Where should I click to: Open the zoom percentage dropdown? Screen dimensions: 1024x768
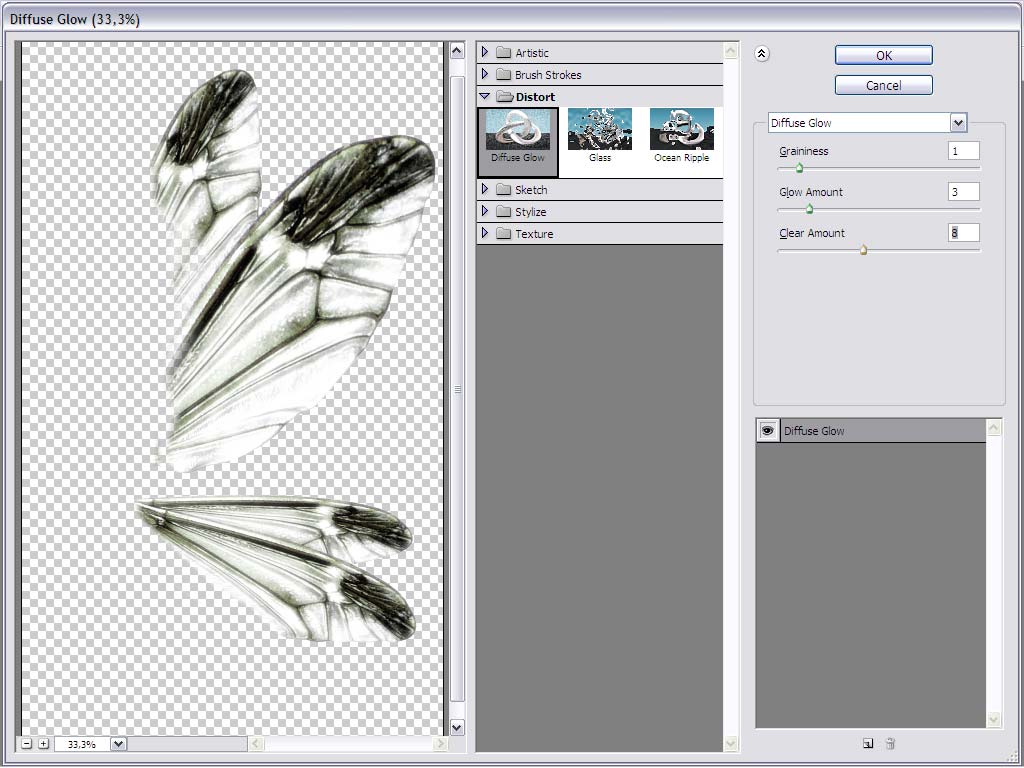point(118,743)
